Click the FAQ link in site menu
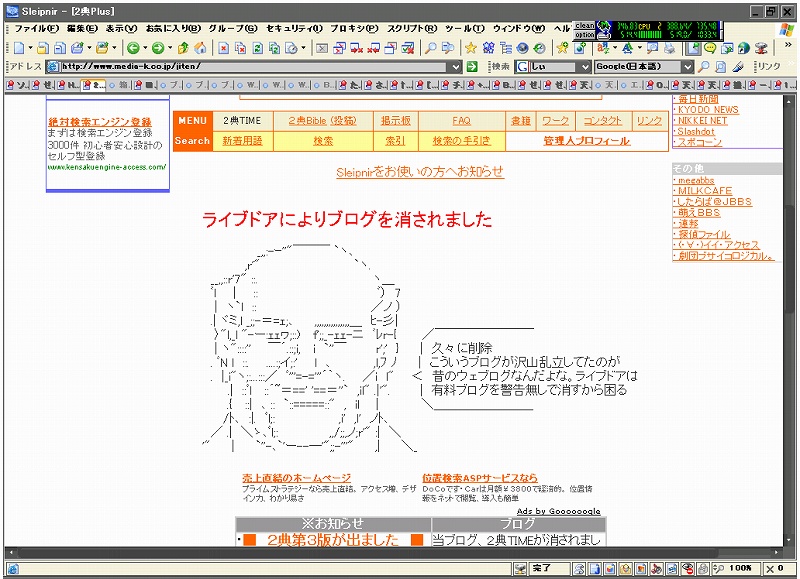The width and height of the screenshot is (800, 579). [x=461, y=121]
